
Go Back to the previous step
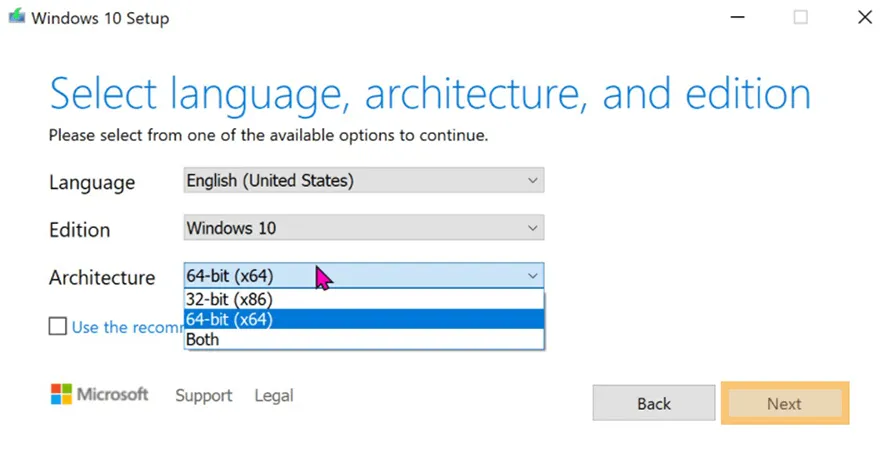[x=654, y=403]
